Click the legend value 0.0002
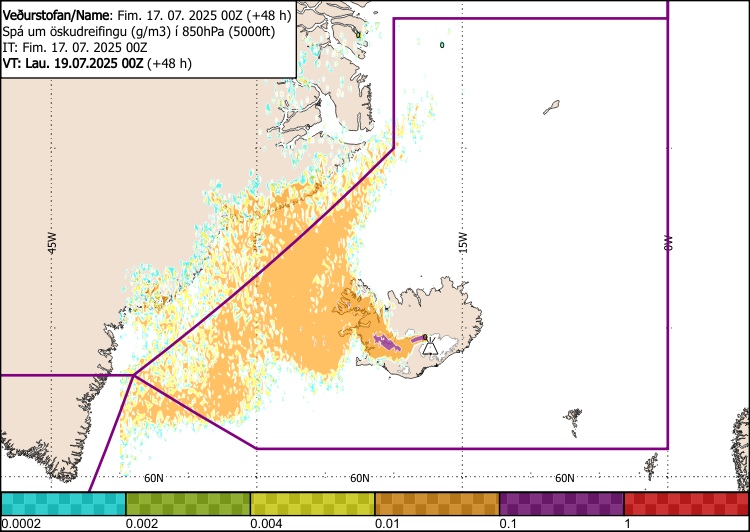Viewport: 750px width, 532px height. (x=21, y=523)
